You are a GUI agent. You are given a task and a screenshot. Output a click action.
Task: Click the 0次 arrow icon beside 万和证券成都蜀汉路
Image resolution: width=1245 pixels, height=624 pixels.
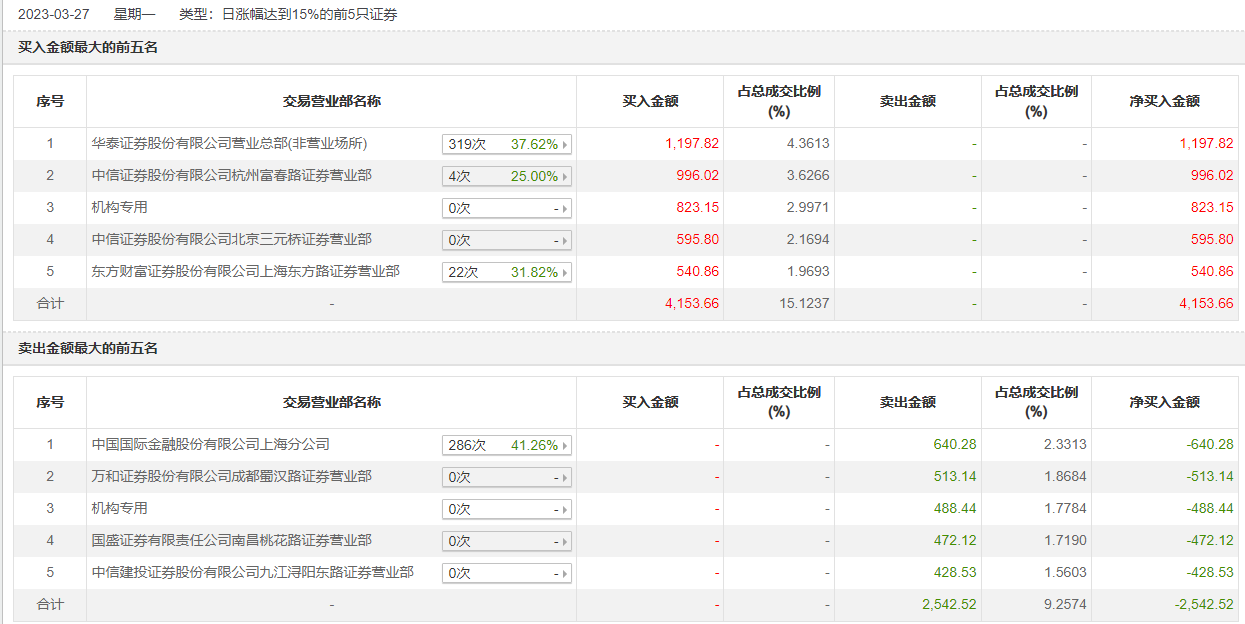click(564, 478)
